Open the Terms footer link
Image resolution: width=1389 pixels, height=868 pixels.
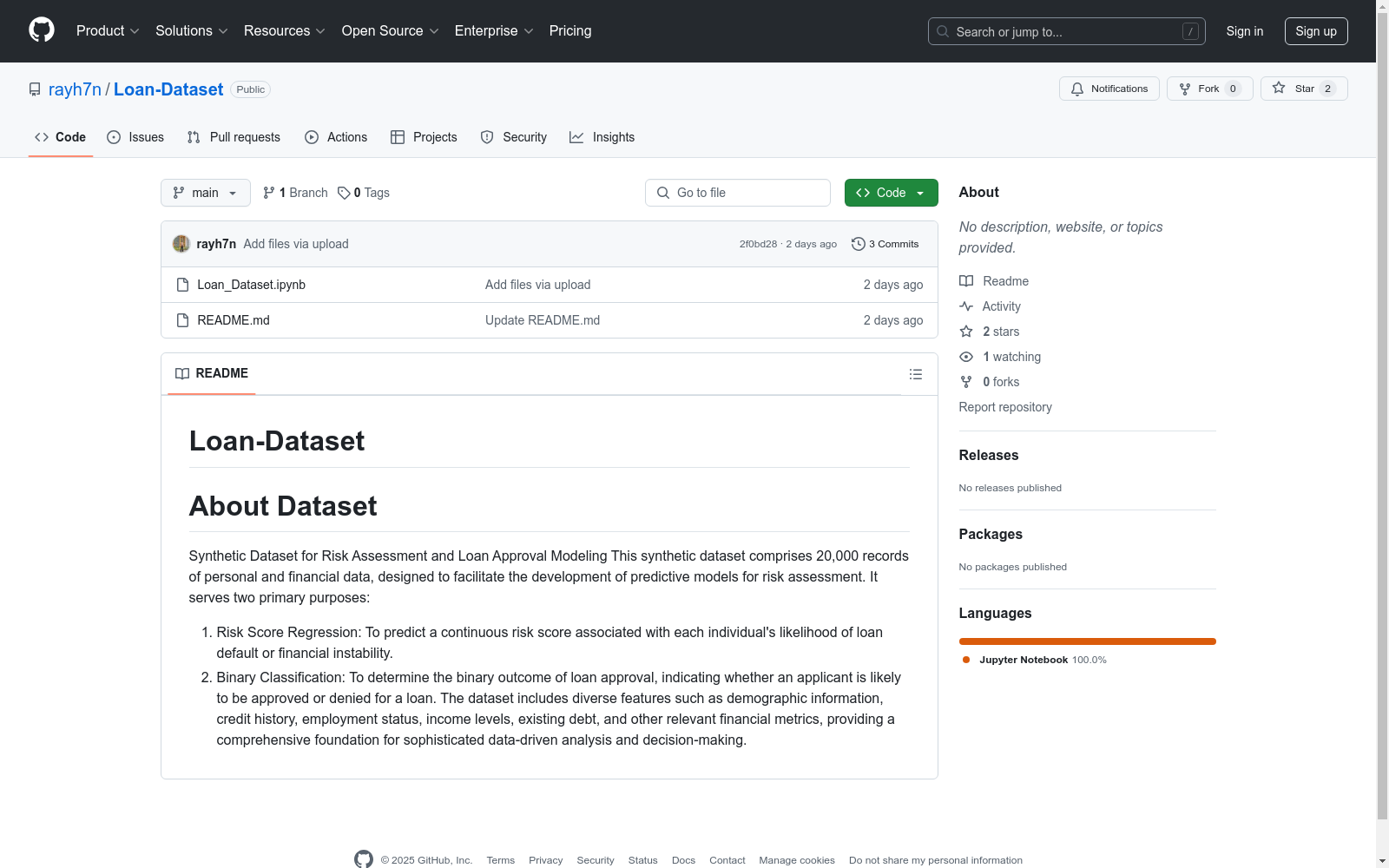point(501,860)
